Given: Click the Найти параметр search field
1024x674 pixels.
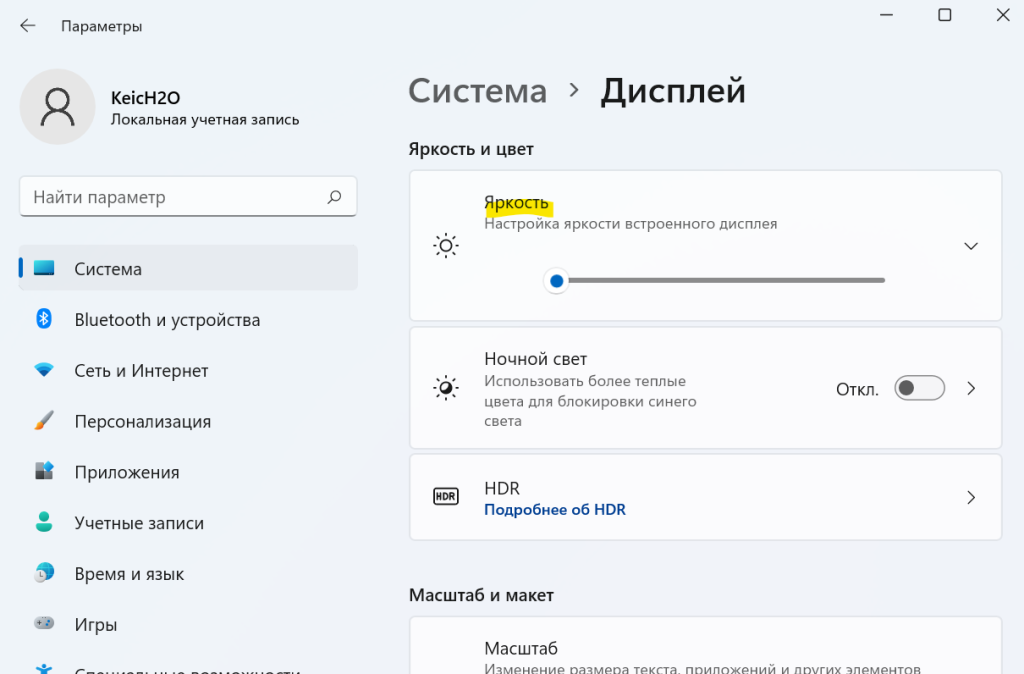Looking at the screenshot, I should 188,197.
